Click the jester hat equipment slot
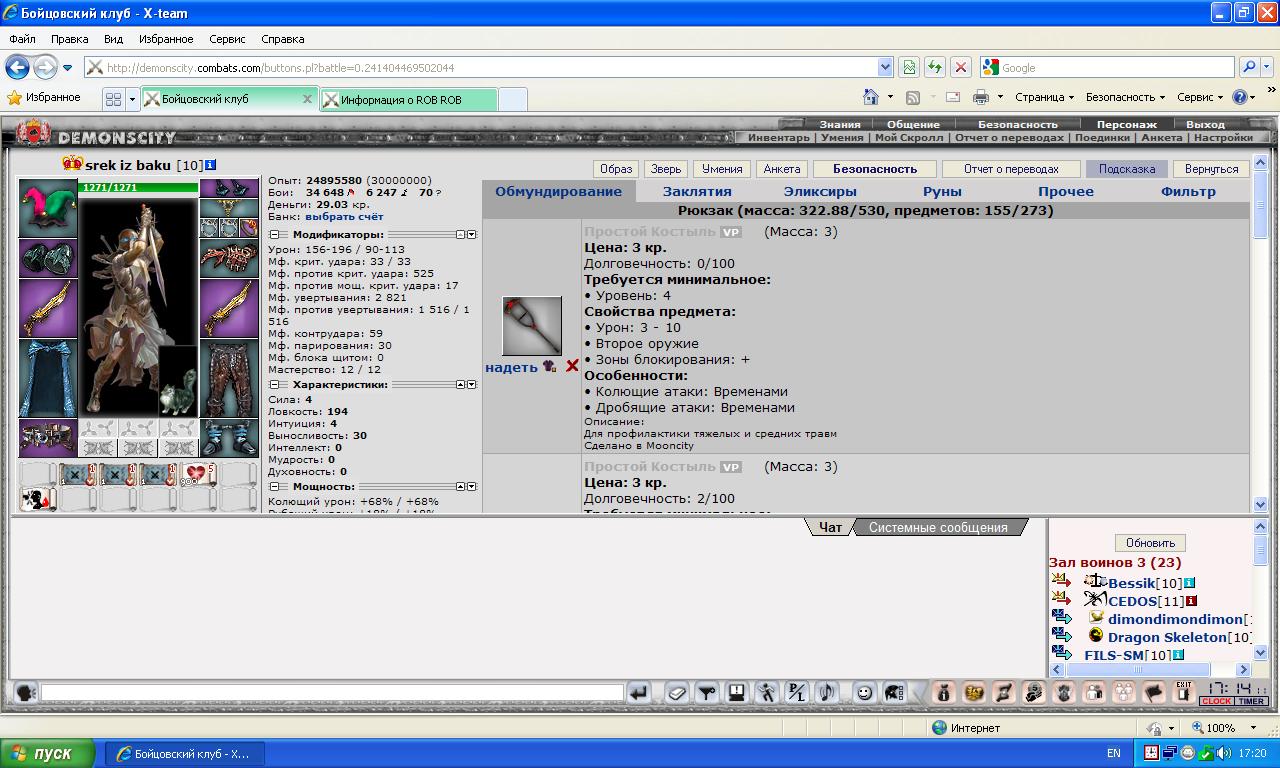The height and width of the screenshot is (768, 1280). coord(48,208)
